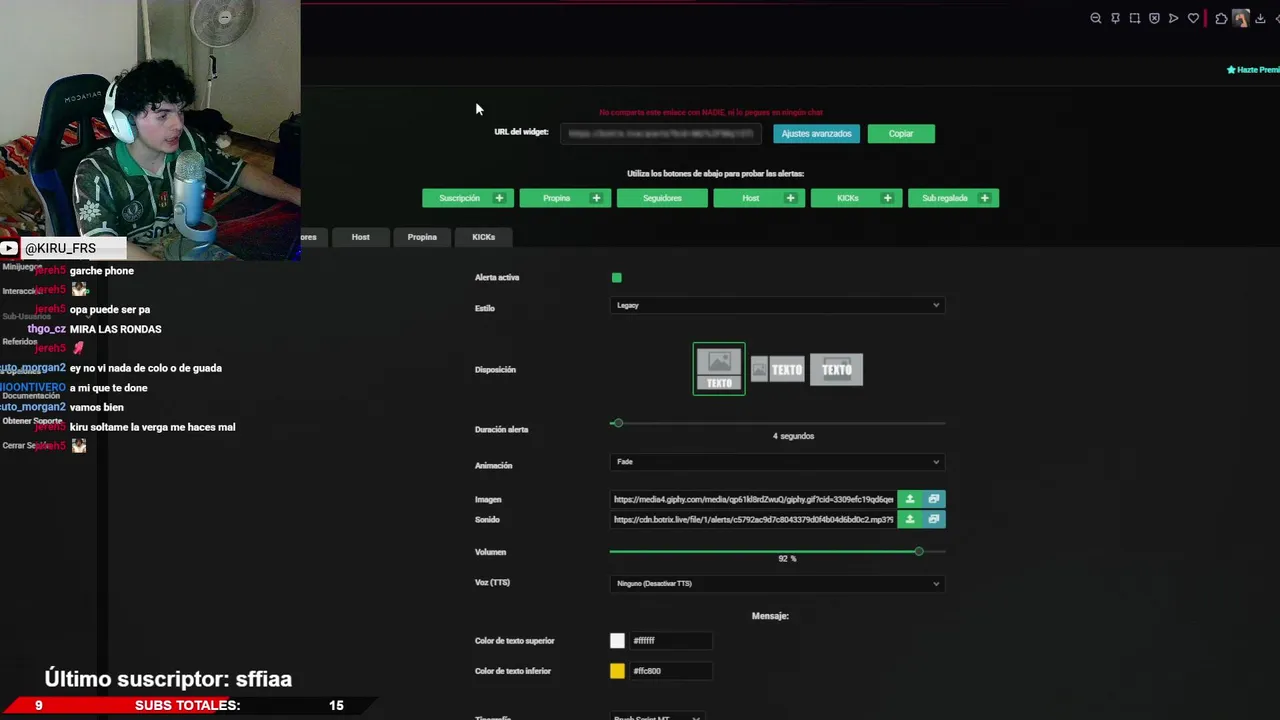Click the zoom out magnifier icon in browser toolbar
The height and width of the screenshot is (720, 1280).
(1096, 18)
